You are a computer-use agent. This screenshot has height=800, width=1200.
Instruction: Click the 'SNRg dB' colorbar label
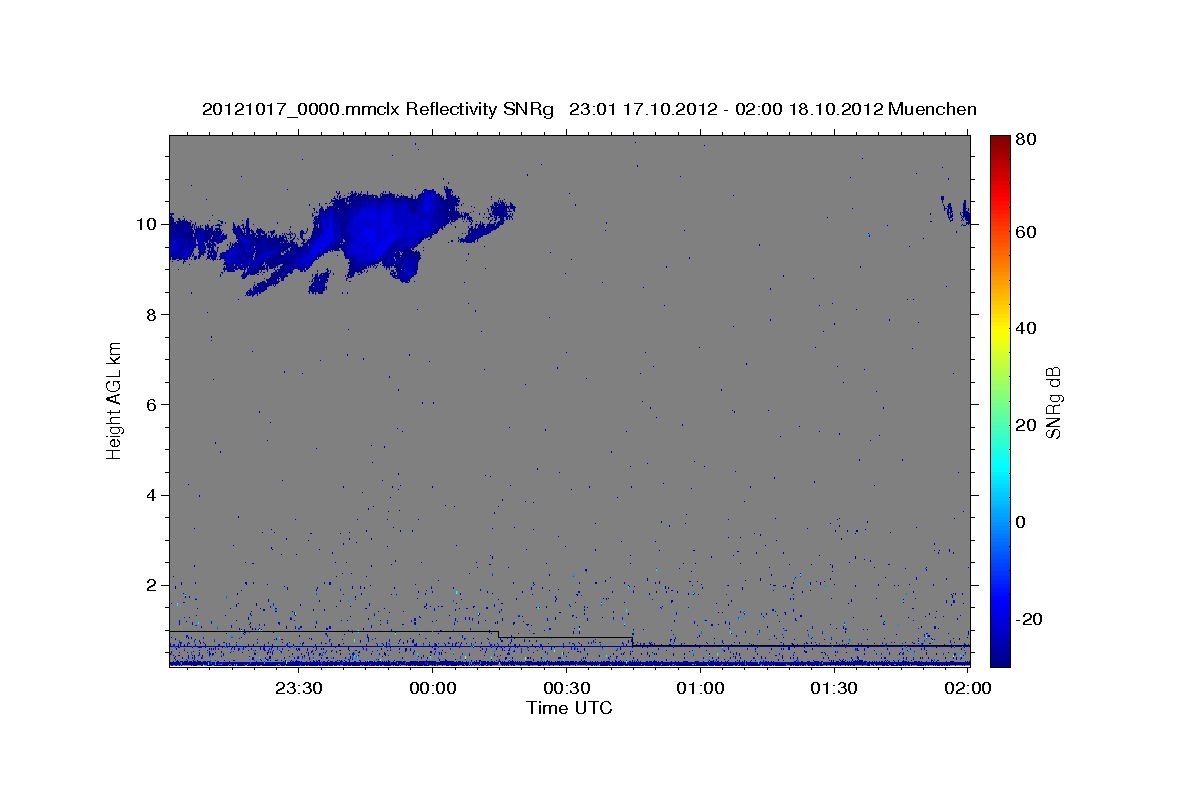click(1053, 403)
